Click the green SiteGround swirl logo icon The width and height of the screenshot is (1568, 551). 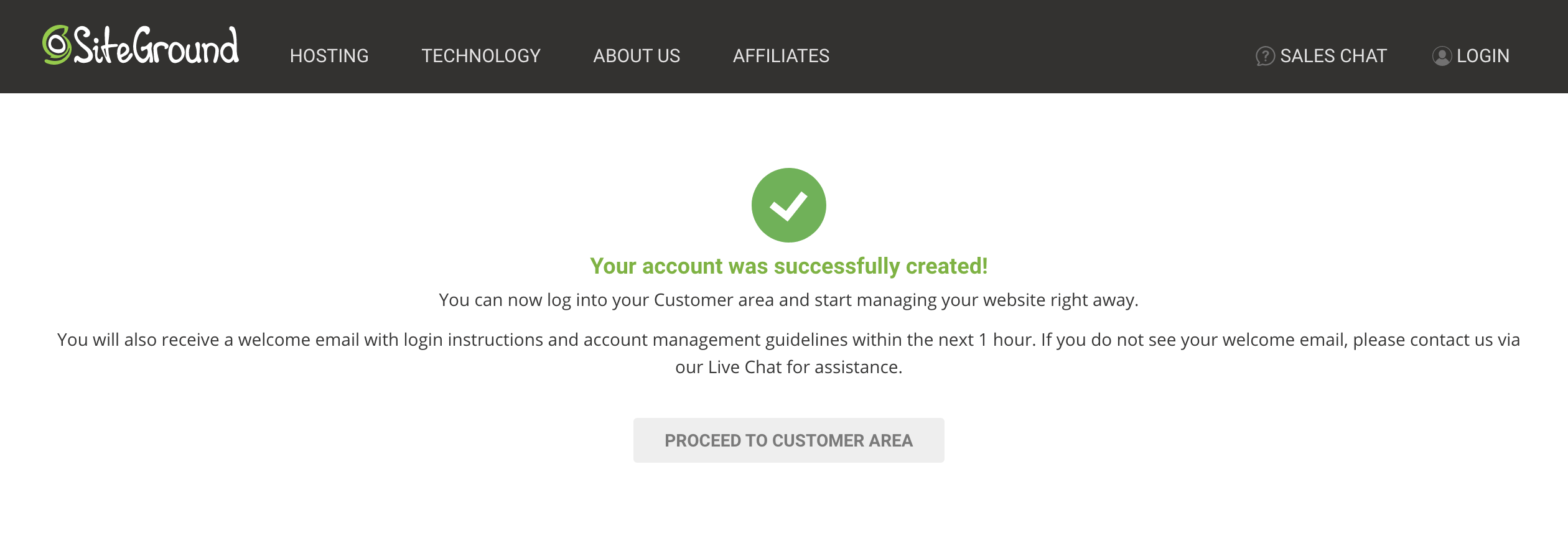coord(57,45)
